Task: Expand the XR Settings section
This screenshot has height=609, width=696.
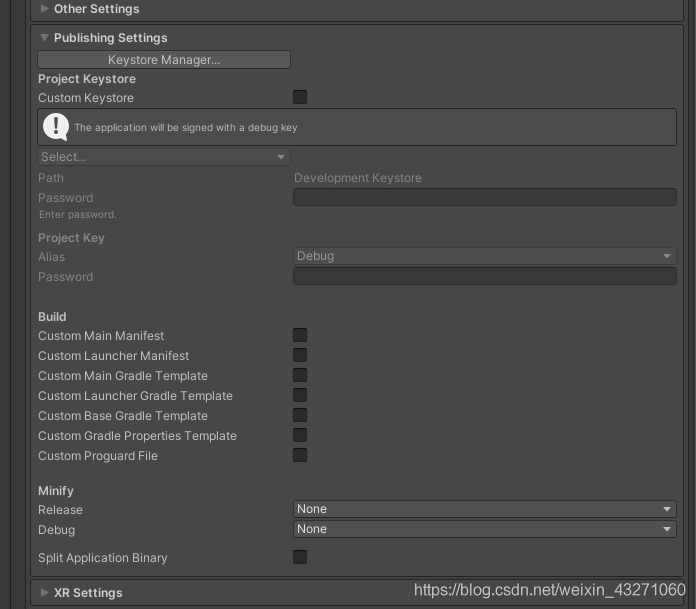Action: pos(44,592)
